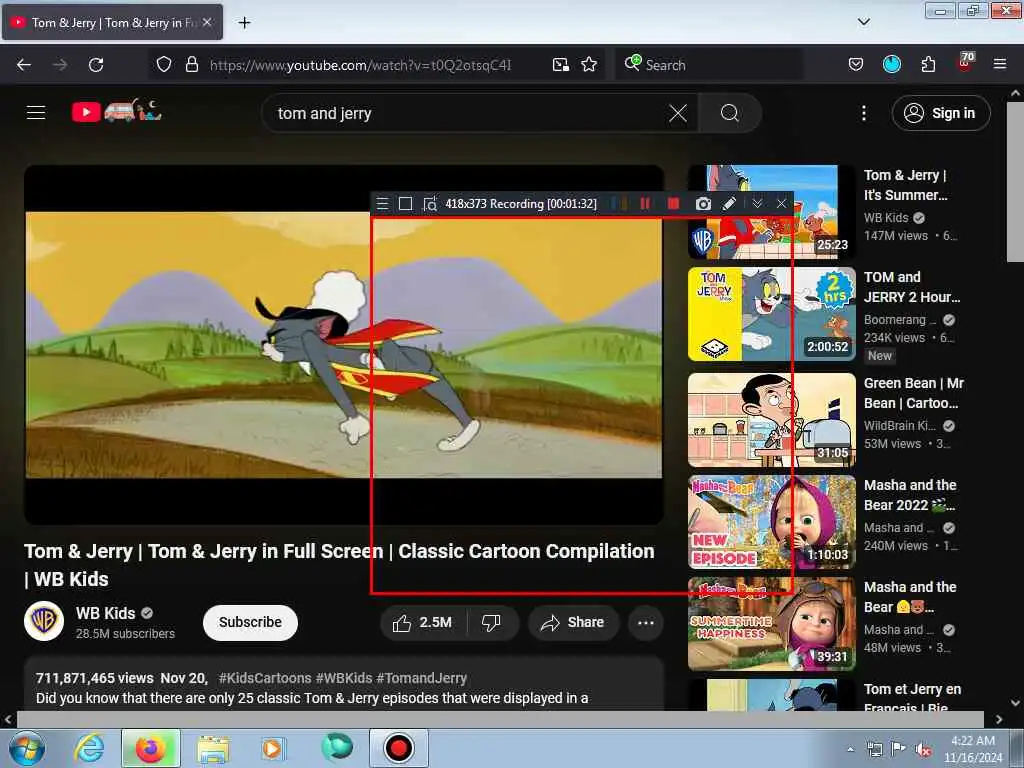1024x768 pixels.
Task: Clear the YouTube search text
Action: (678, 114)
